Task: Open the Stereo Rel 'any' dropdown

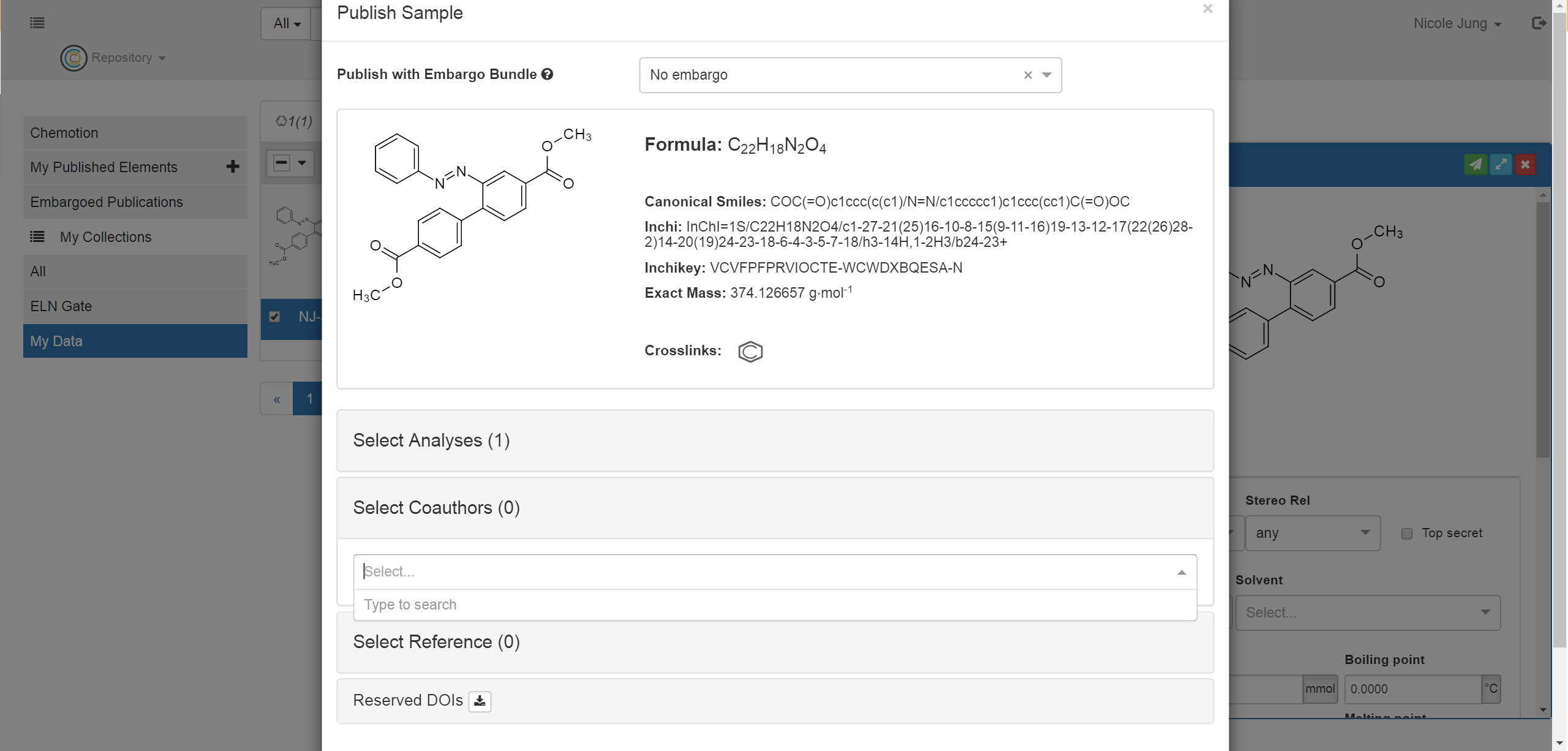Action: [x=1313, y=533]
